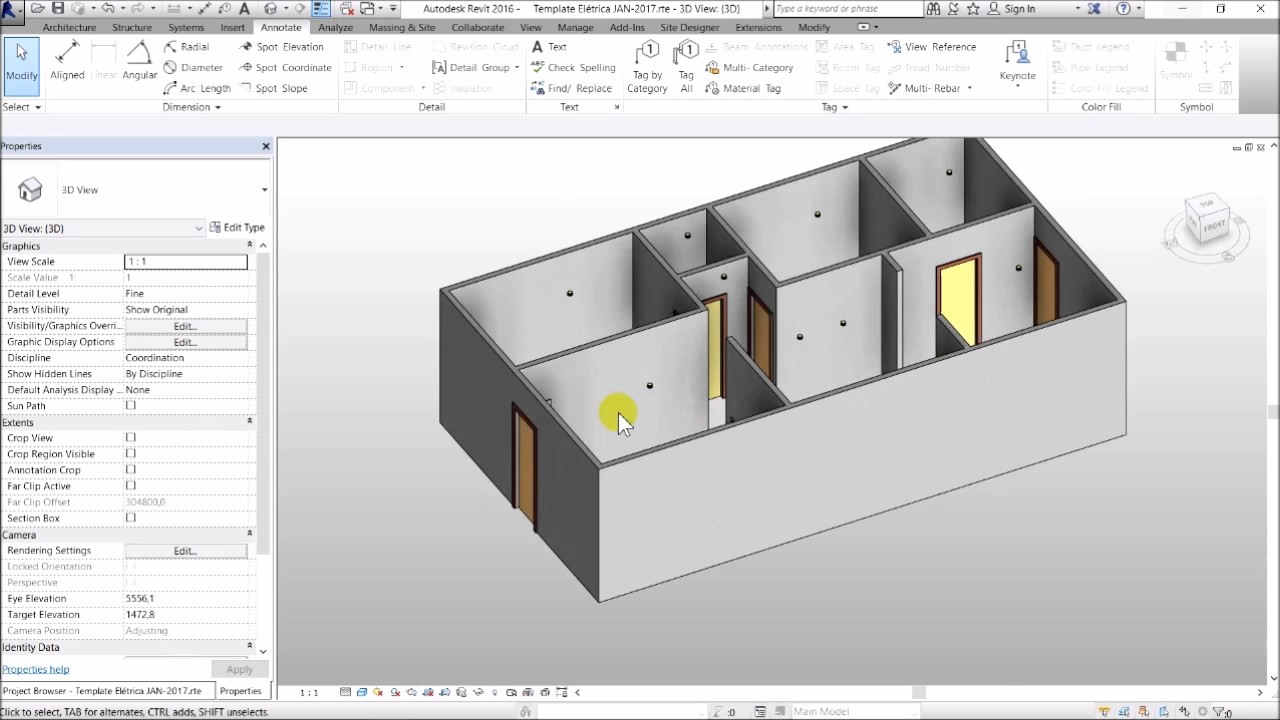Open the 3D View type selector dropdown
Viewport: 1280px width, 720px height.
pyautogui.click(x=264, y=190)
